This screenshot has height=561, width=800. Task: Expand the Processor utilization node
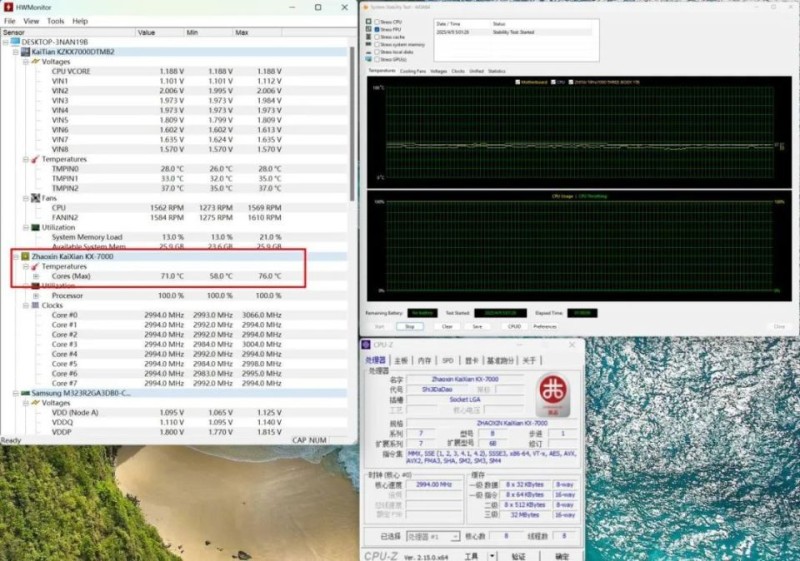tap(36, 295)
